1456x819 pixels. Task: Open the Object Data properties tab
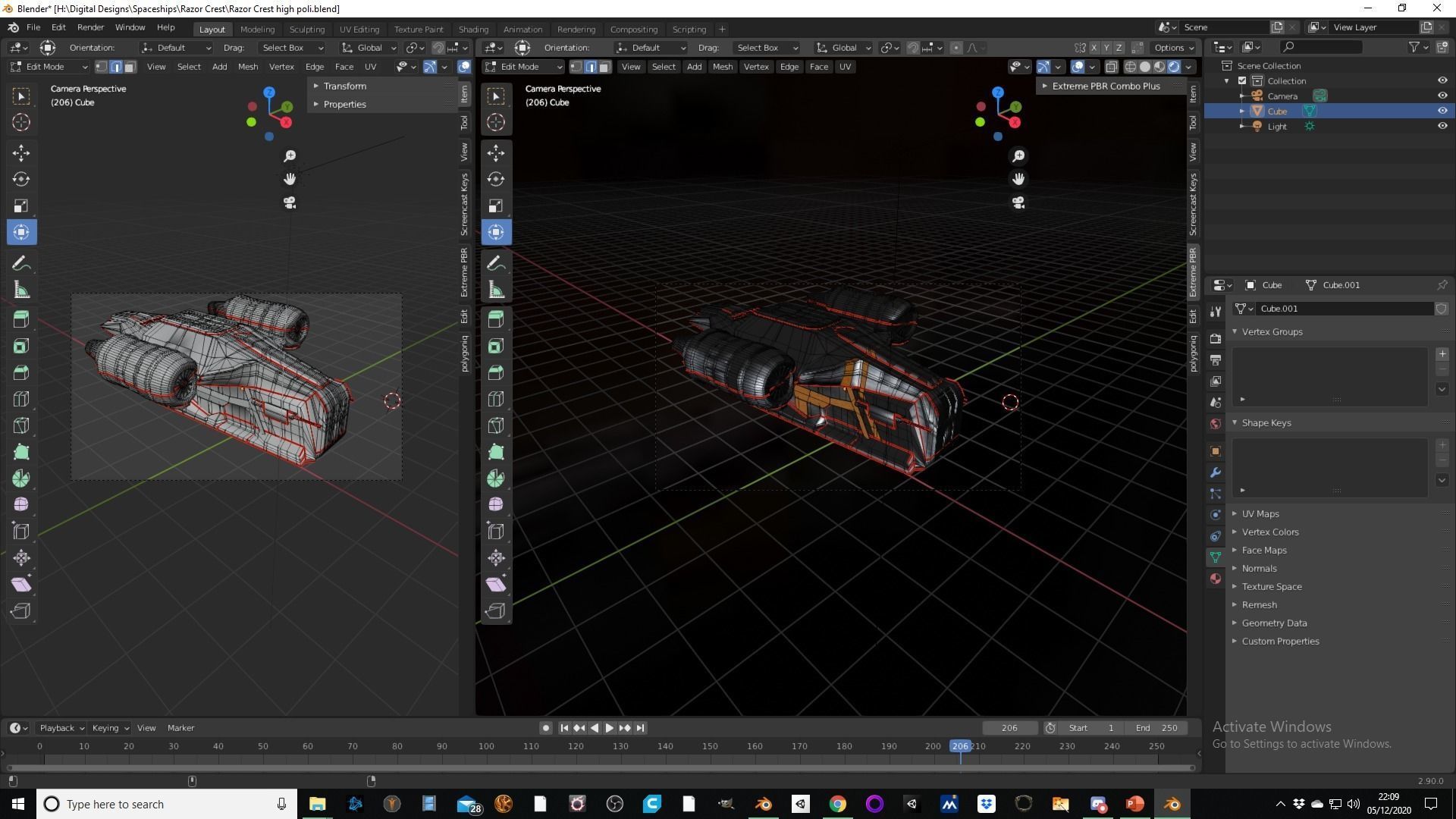pos(1216,557)
